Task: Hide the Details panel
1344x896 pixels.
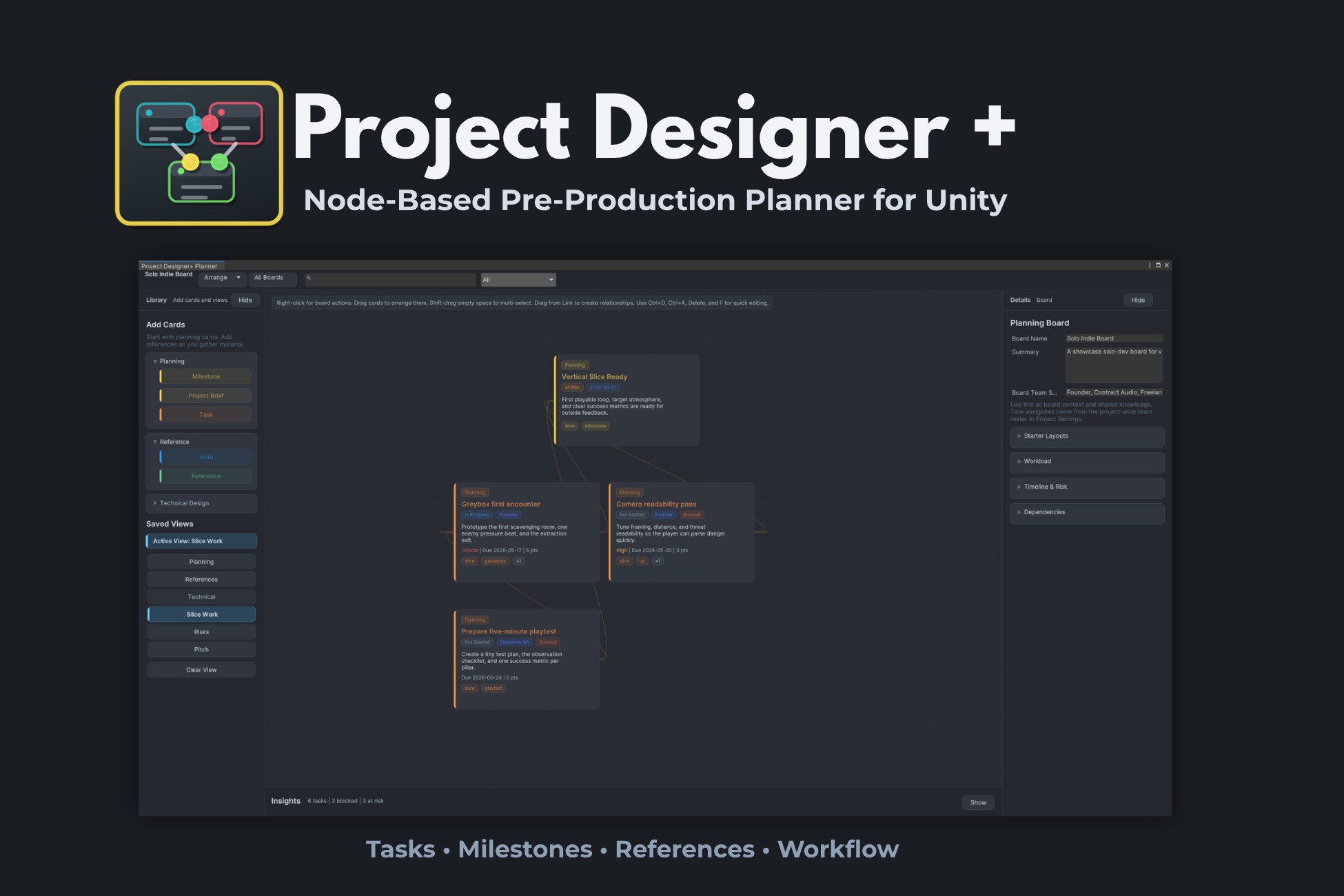Action: (x=1138, y=301)
